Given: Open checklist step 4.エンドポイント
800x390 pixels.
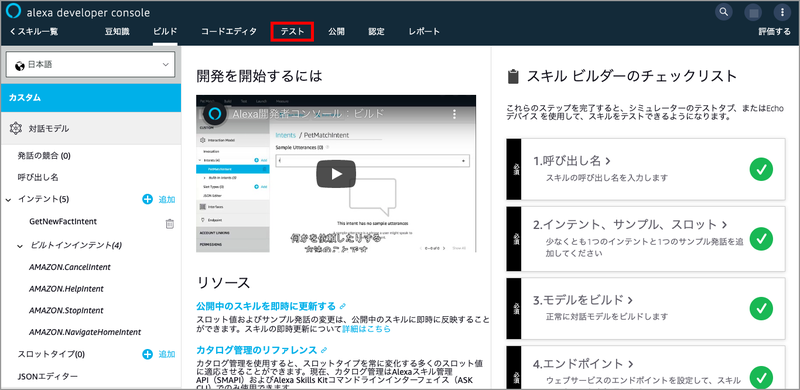Looking at the screenshot, I should click(583, 364).
